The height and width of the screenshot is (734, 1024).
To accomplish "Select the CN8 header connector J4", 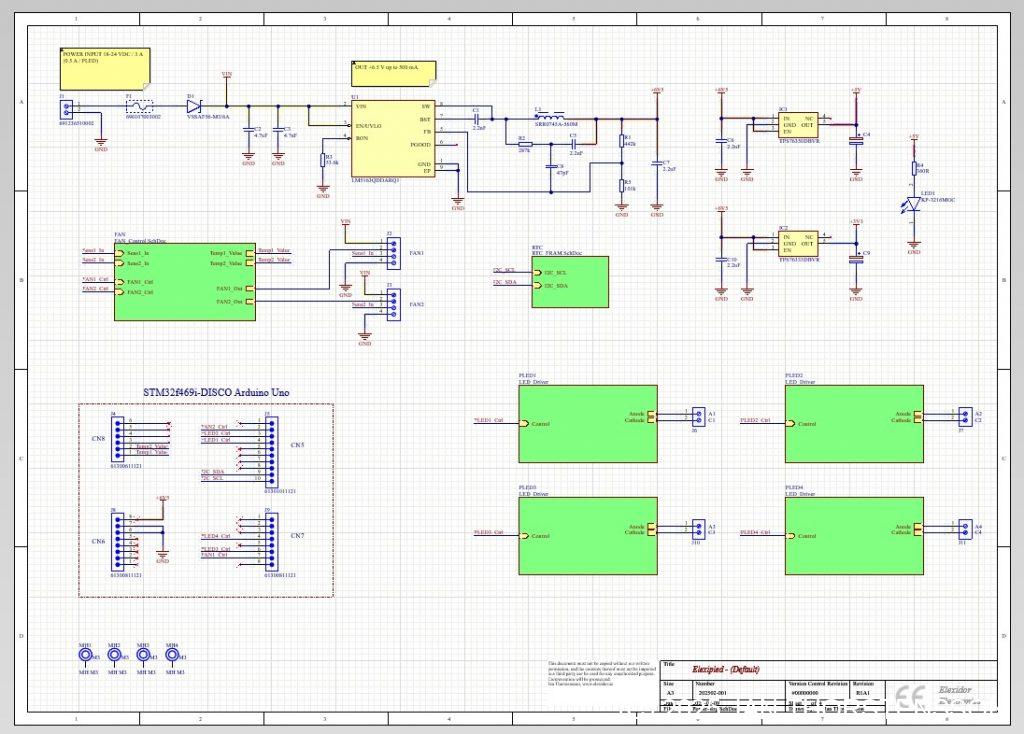I will tap(118, 439).
